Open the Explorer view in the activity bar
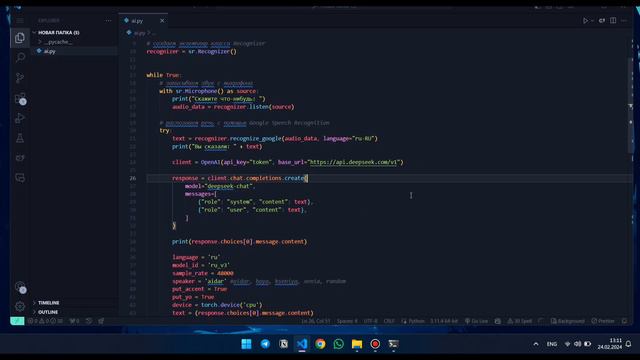 (20, 38)
